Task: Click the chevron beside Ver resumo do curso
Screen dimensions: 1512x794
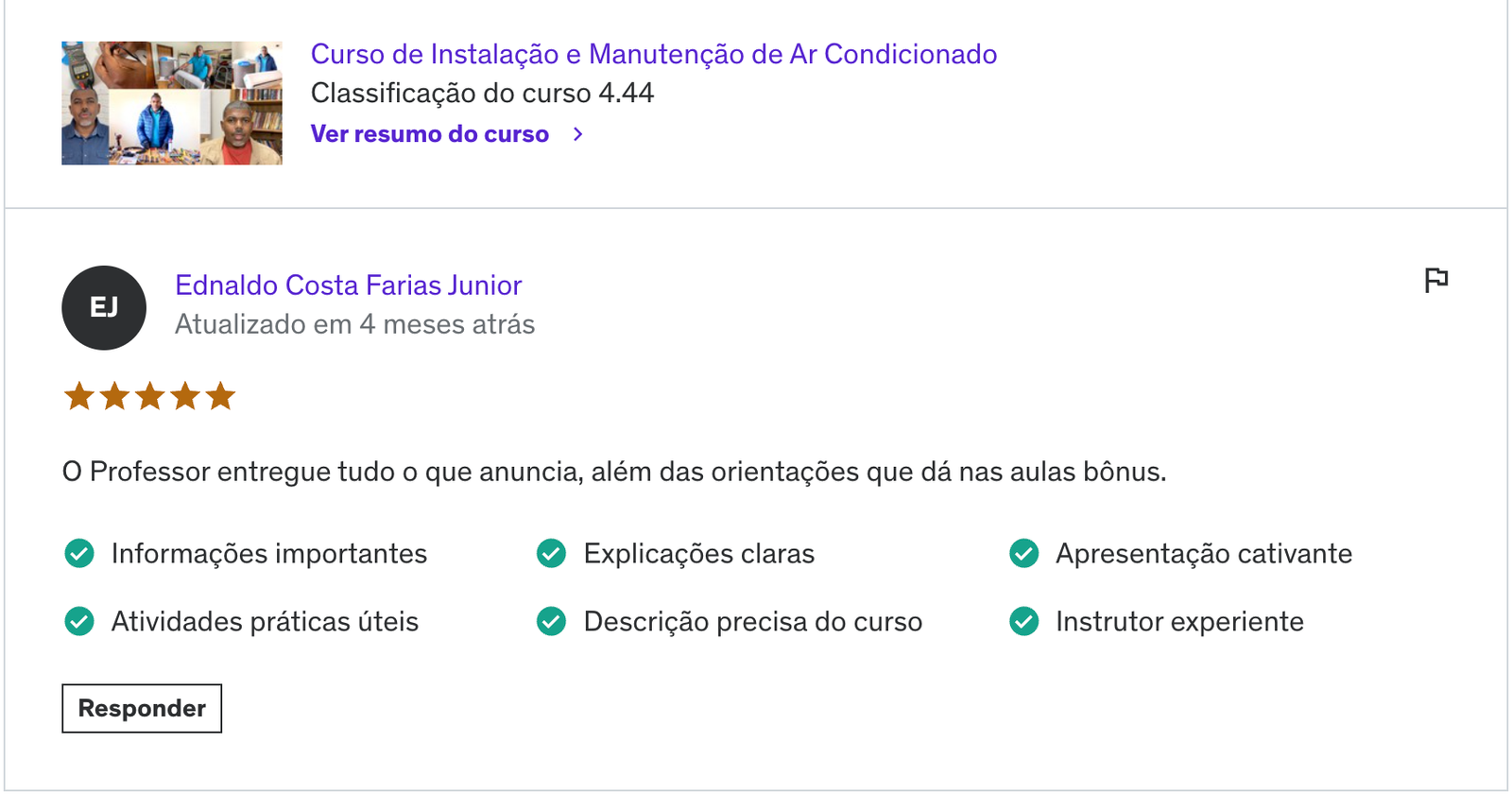Action: point(578,134)
